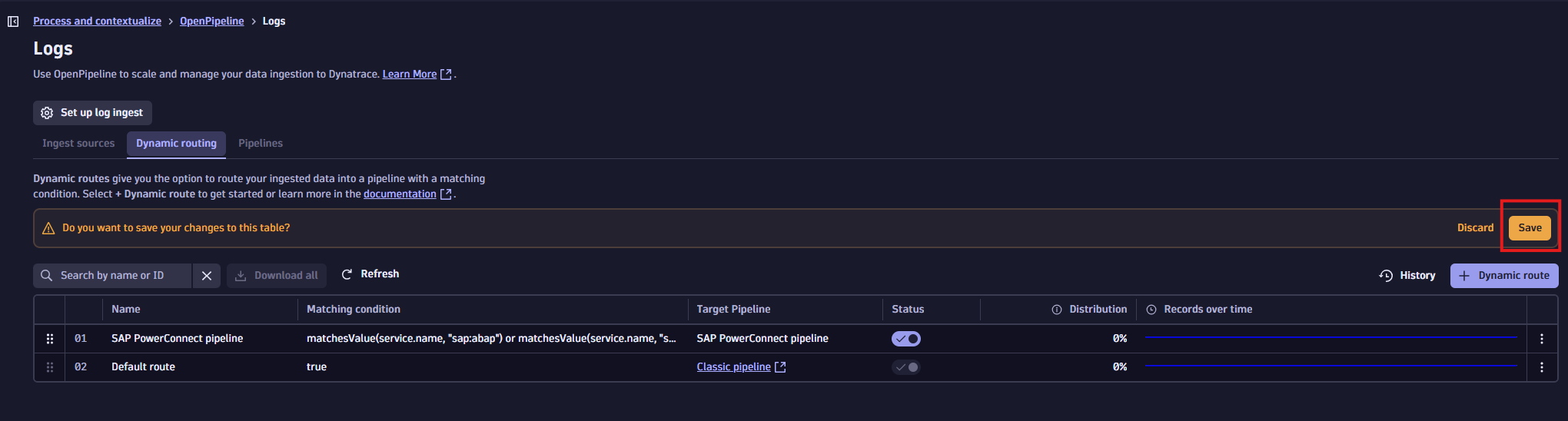Toggle SAP PowerConnect pipeline status off
Viewport: 1568px width, 421px height.
point(906,339)
